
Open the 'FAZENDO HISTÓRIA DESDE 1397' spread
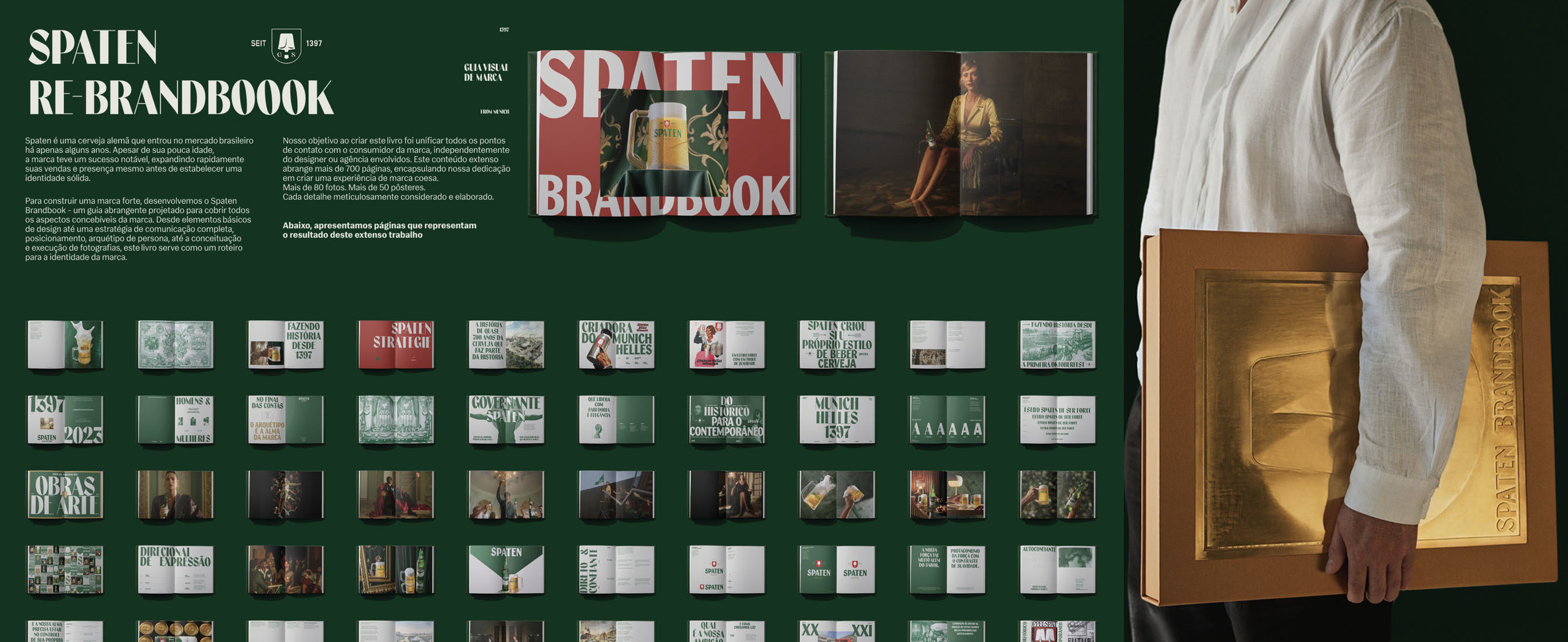coord(285,345)
